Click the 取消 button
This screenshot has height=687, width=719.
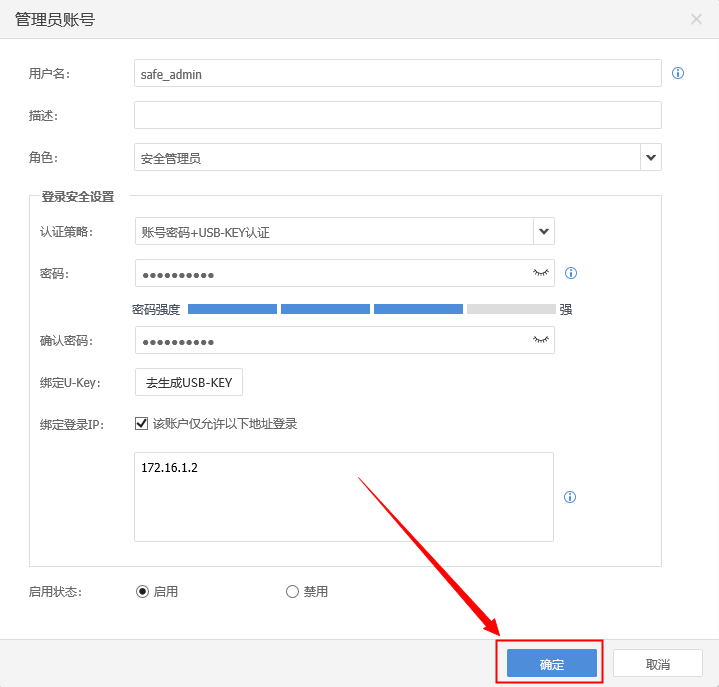click(657, 664)
